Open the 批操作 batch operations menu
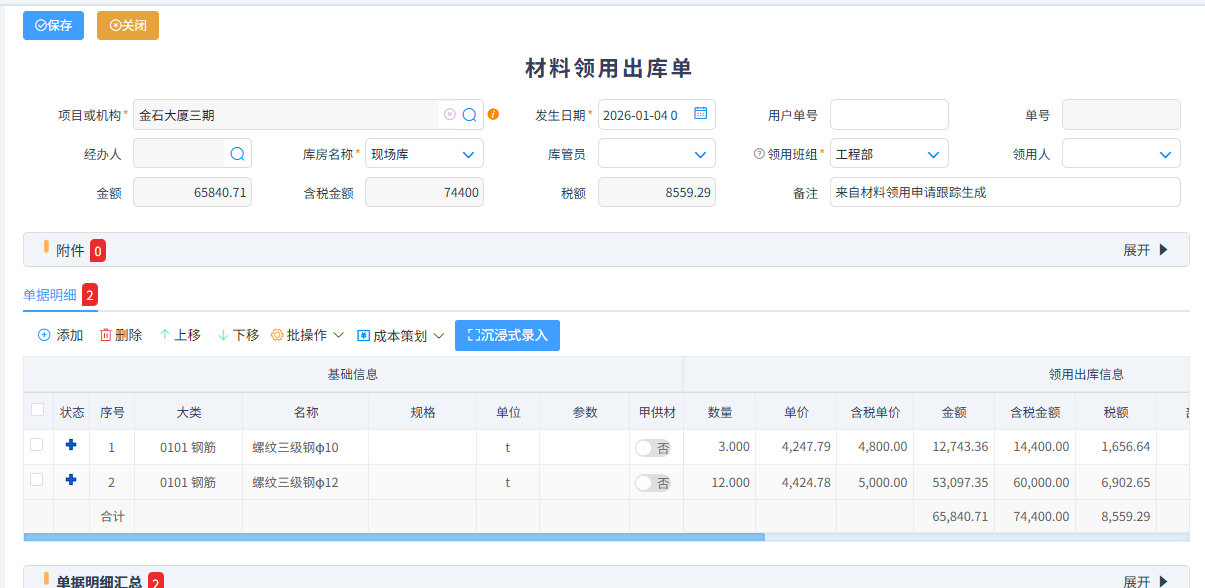1205x588 pixels. [x=307, y=335]
